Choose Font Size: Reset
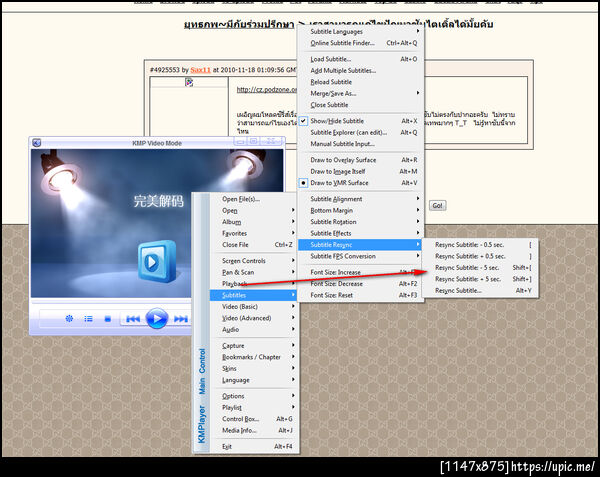This screenshot has height=477, width=600. pos(360,295)
